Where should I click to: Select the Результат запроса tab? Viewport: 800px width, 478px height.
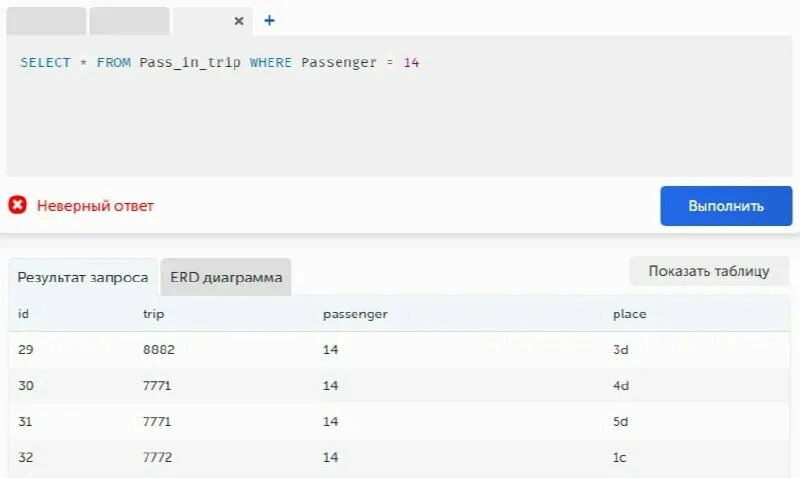(x=83, y=277)
